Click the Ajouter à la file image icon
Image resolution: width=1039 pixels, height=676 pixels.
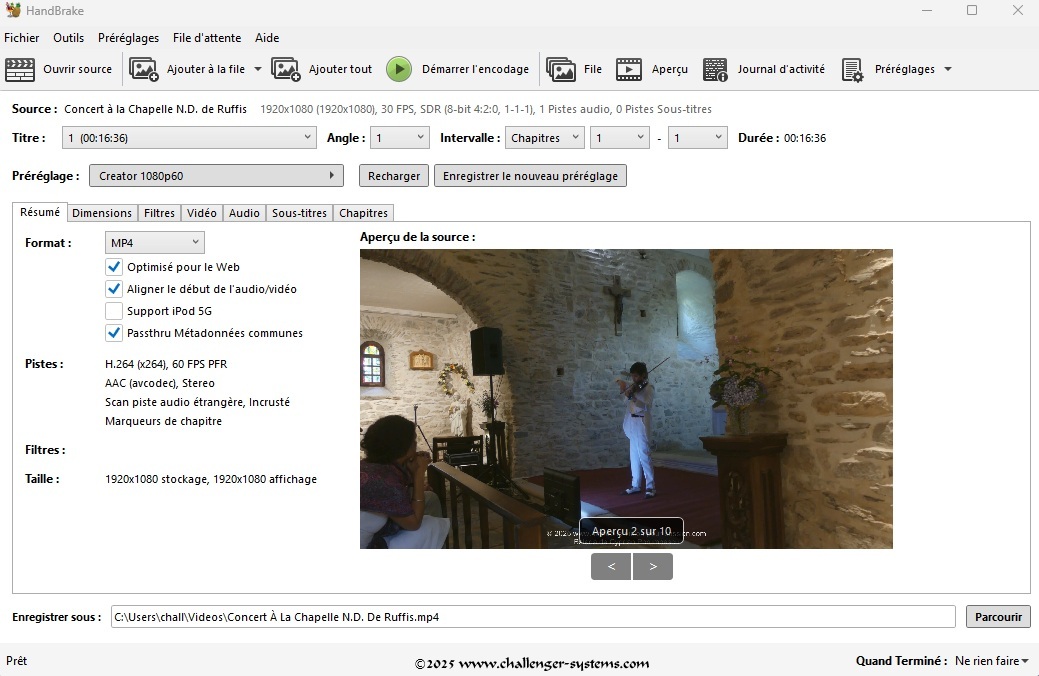tap(143, 69)
